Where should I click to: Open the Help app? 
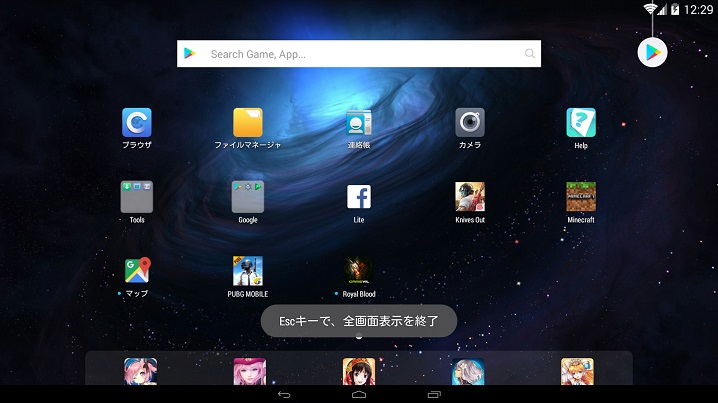pyautogui.click(x=581, y=123)
